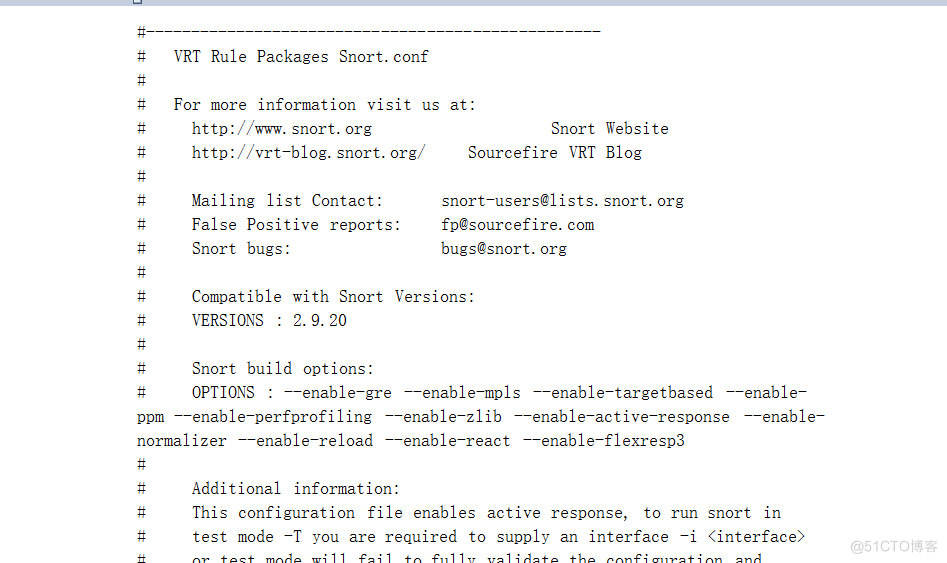Click the "Additional information:" line

click(x=295, y=489)
